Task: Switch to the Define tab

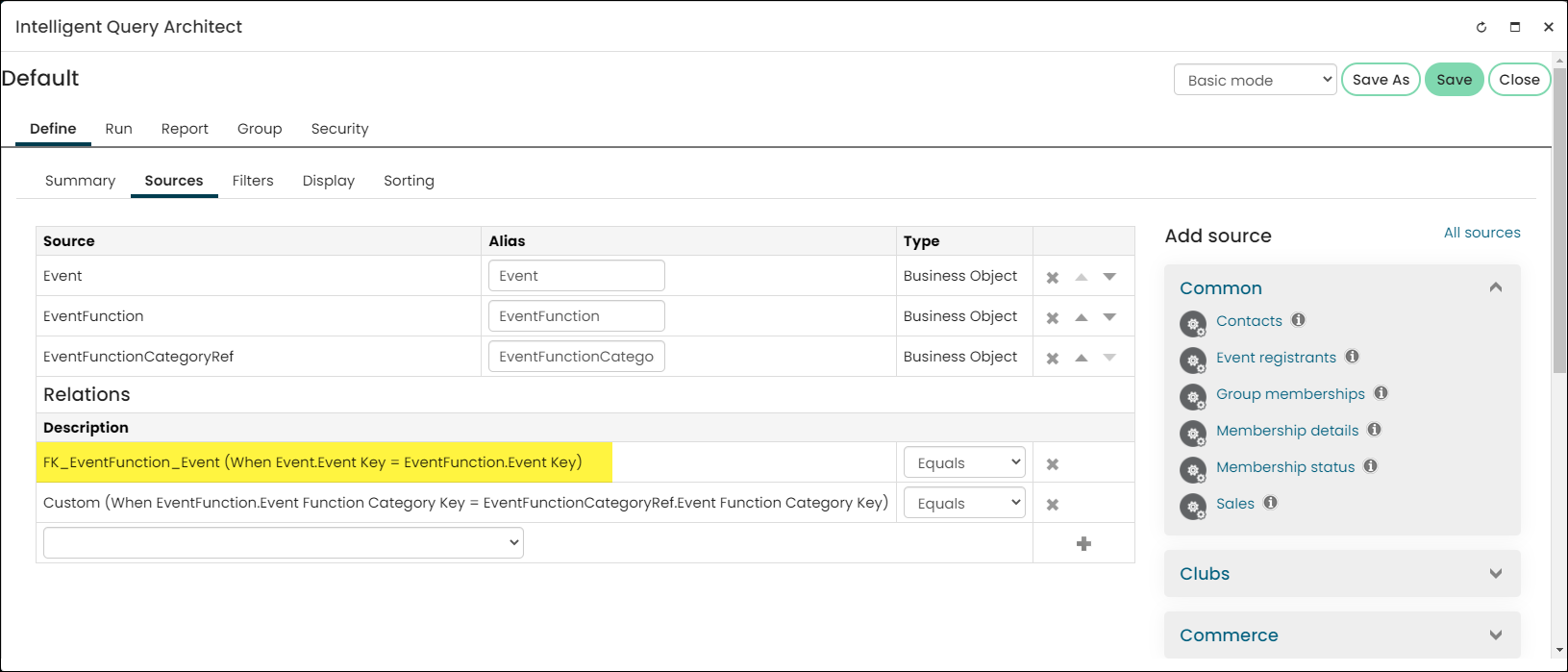Action: click(x=53, y=129)
